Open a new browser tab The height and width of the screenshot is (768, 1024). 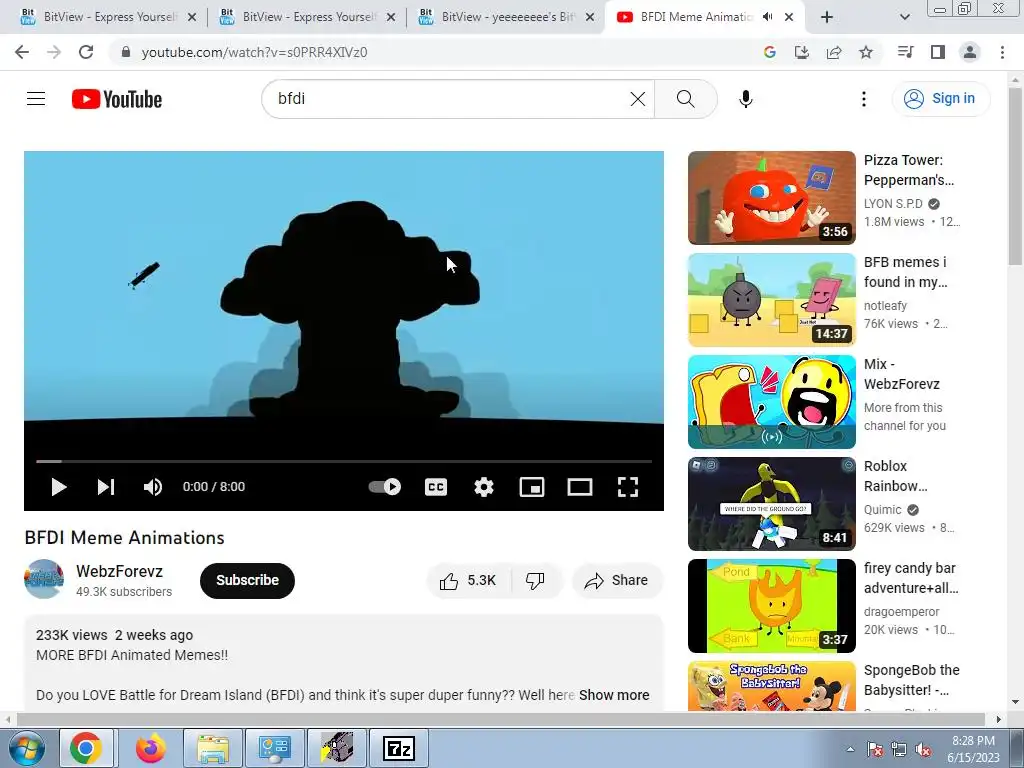click(827, 18)
